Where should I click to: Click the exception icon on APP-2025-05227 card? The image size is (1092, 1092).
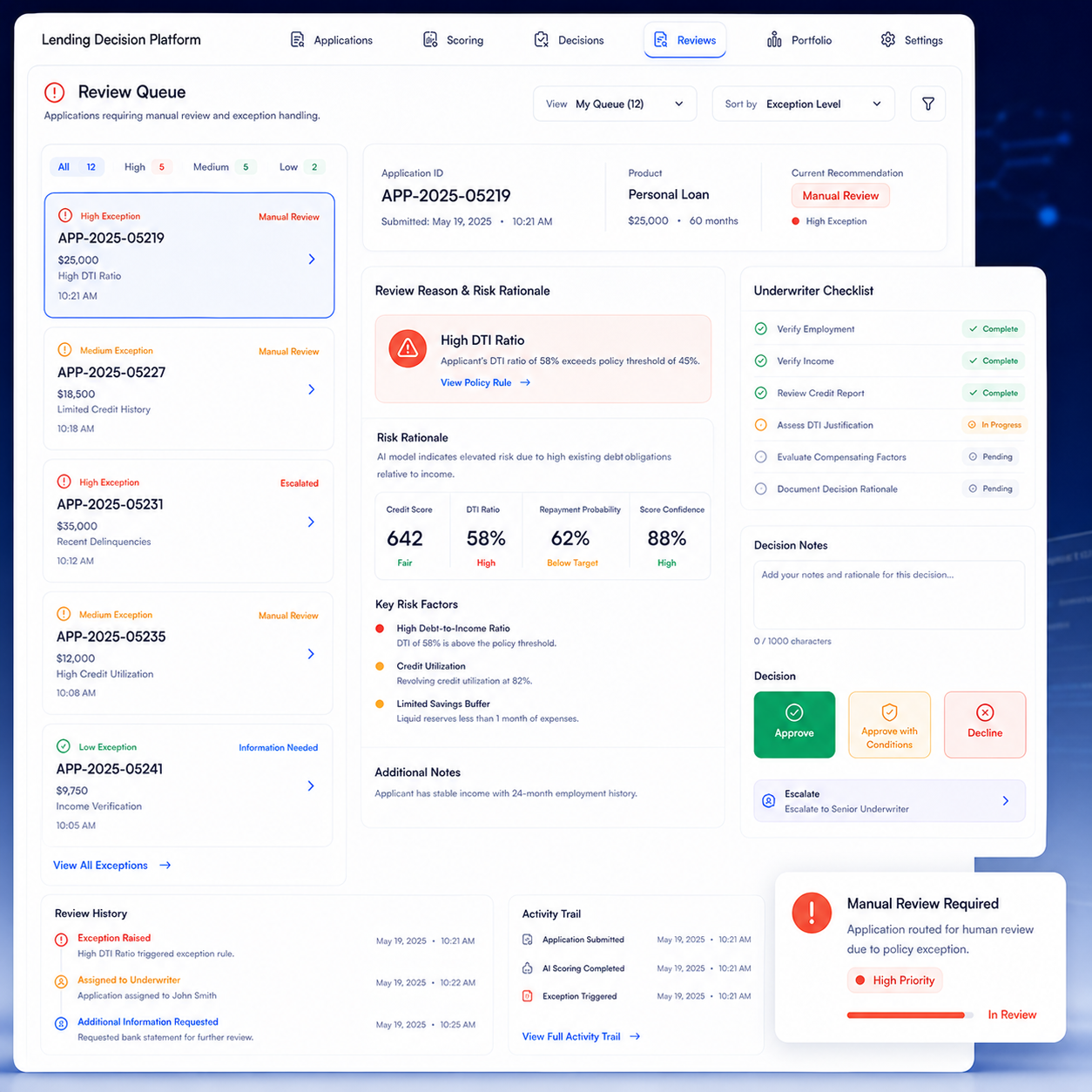tap(64, 350)
